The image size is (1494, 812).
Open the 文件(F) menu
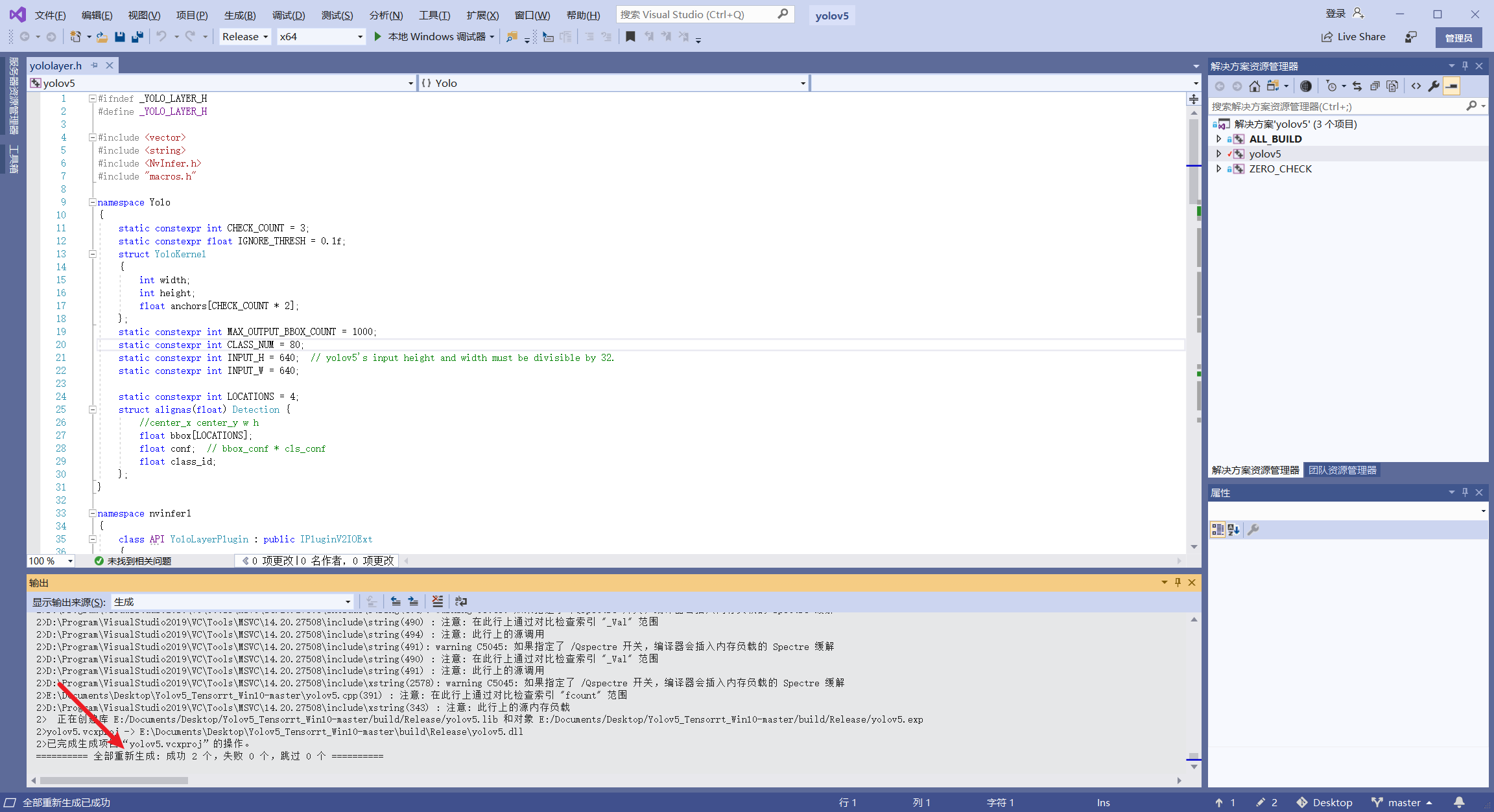pos(50,15)
